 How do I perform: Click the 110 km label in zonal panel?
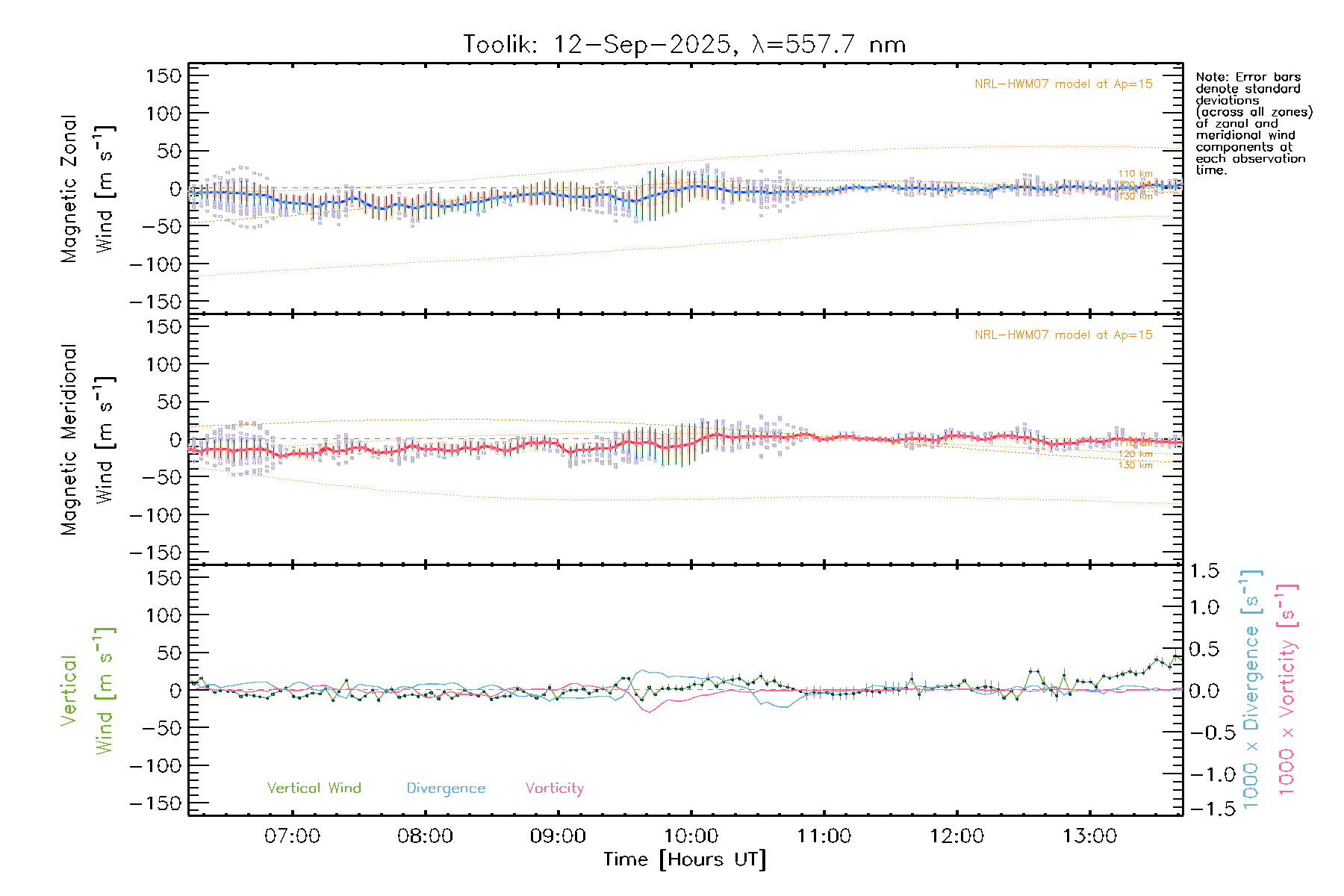(x=1135, y=174)
